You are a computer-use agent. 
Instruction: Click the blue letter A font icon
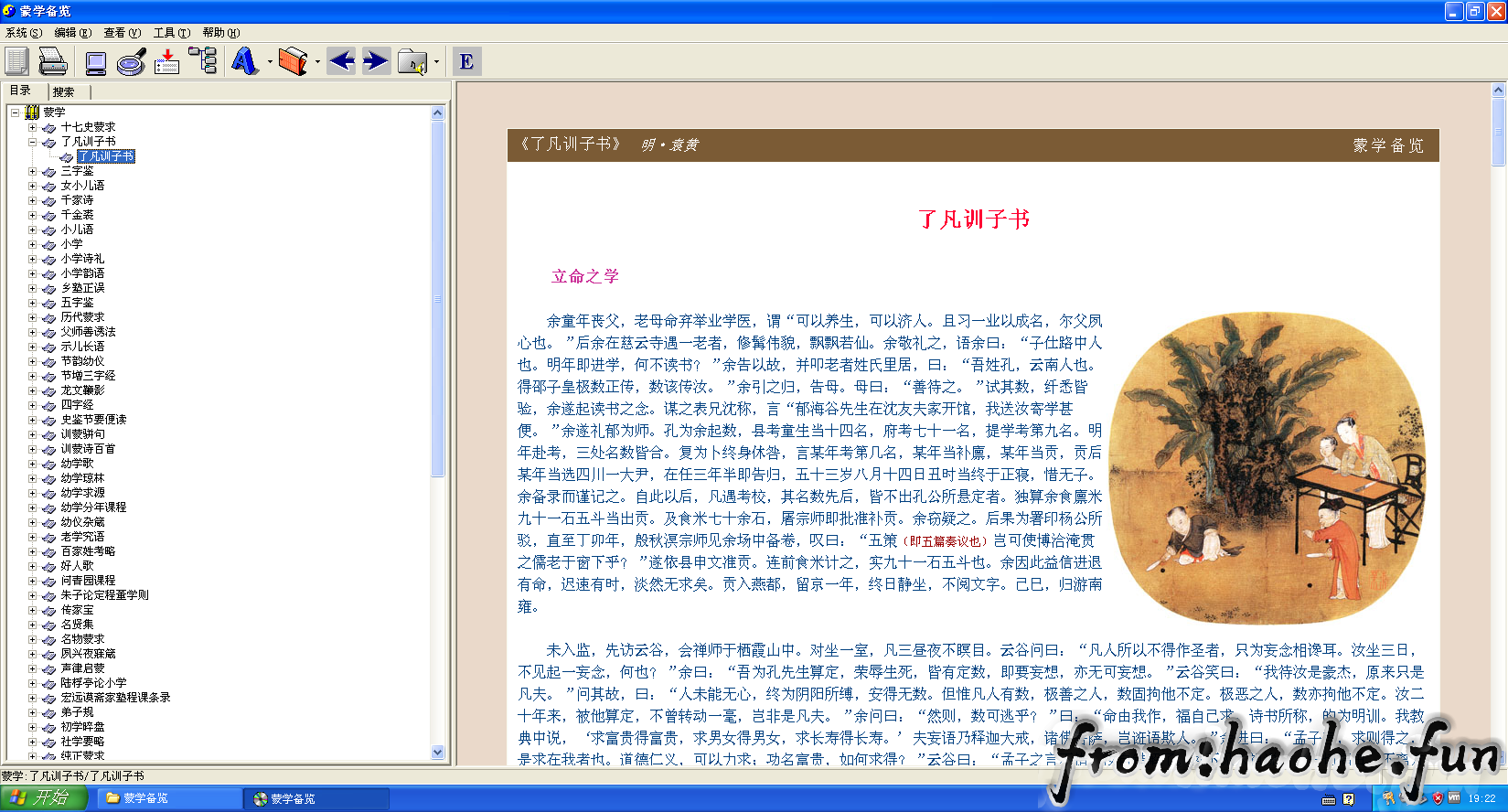pyautogui.click(x=244, y=61)
